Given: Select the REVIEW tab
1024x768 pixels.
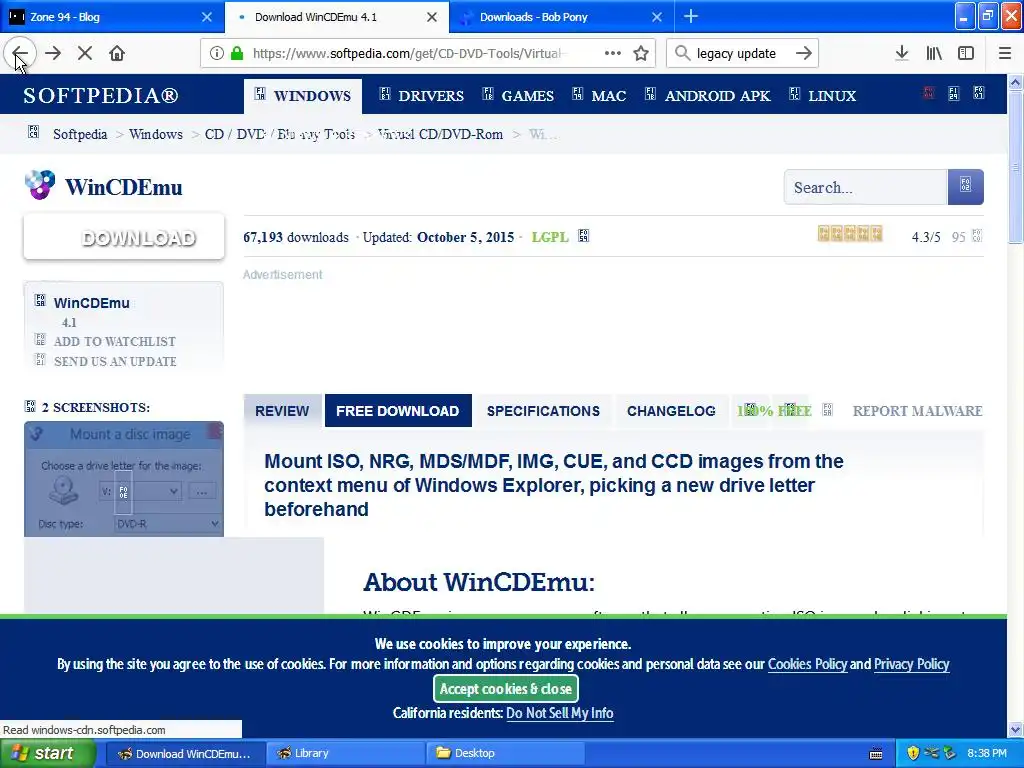Looking at the screenshot, I should click(x=282, y=411).
